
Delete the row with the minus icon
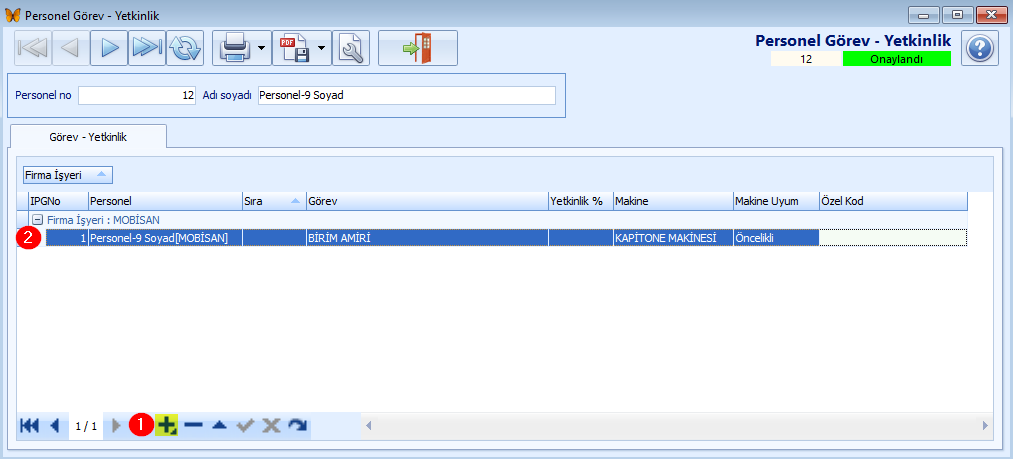tap(193, 426)
